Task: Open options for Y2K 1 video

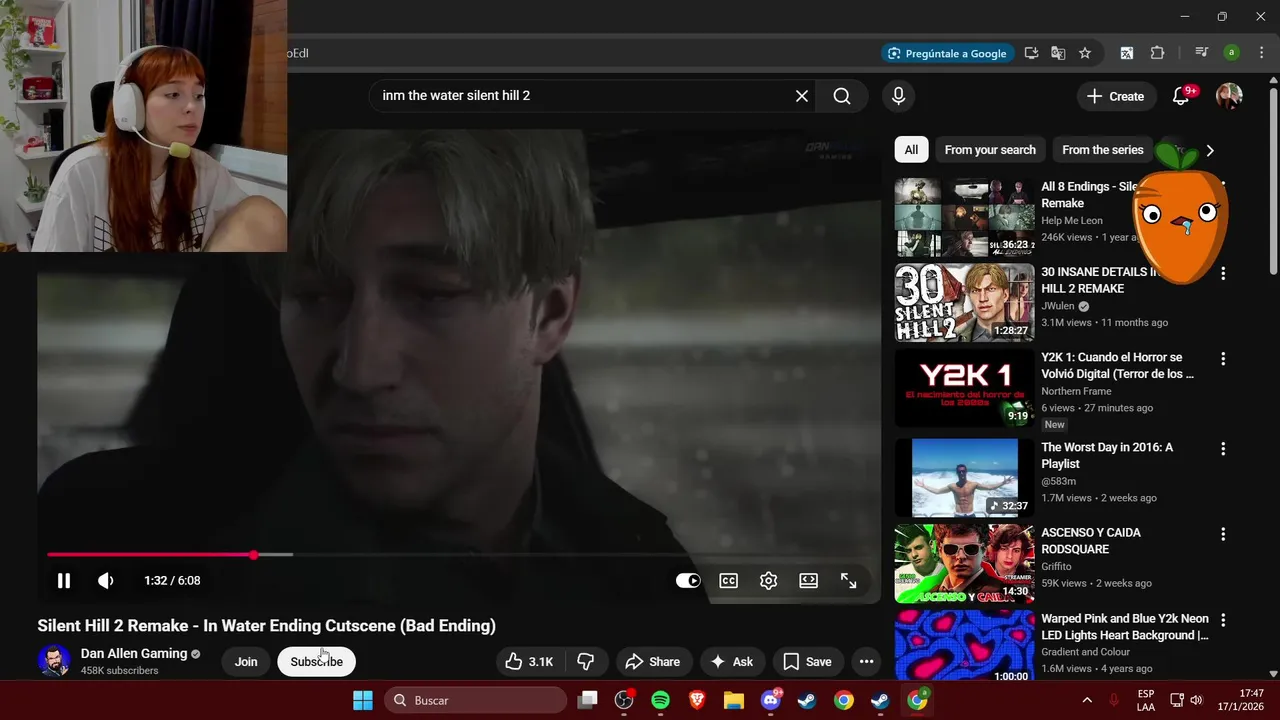Action: (x=1222, y=358)
